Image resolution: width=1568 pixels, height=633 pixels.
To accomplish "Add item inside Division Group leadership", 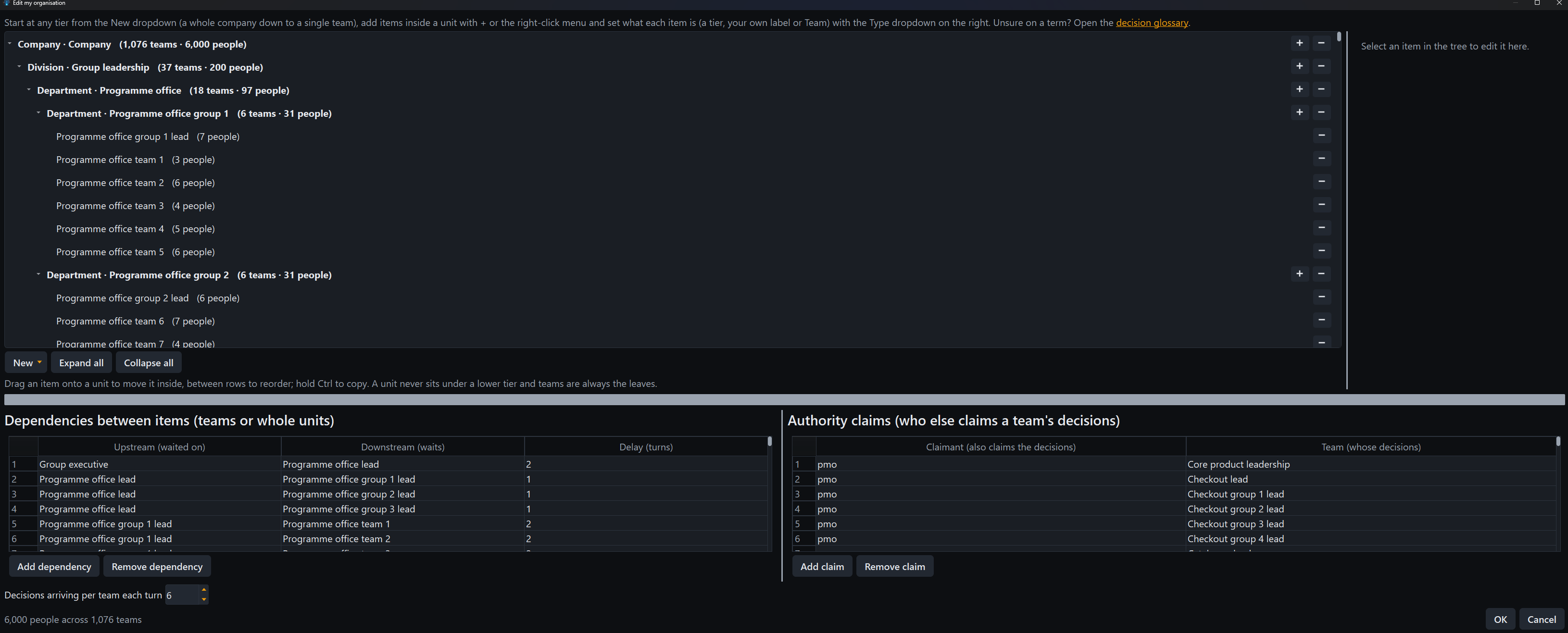I will 1299,66.
